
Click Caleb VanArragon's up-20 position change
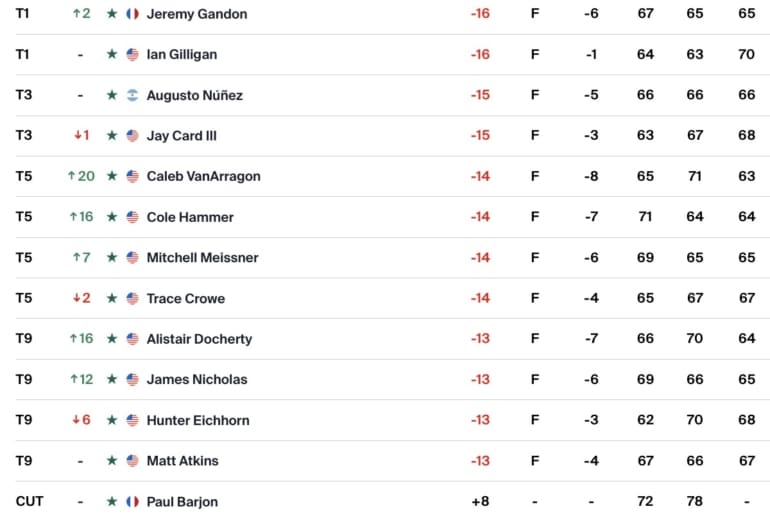(81, 176)
